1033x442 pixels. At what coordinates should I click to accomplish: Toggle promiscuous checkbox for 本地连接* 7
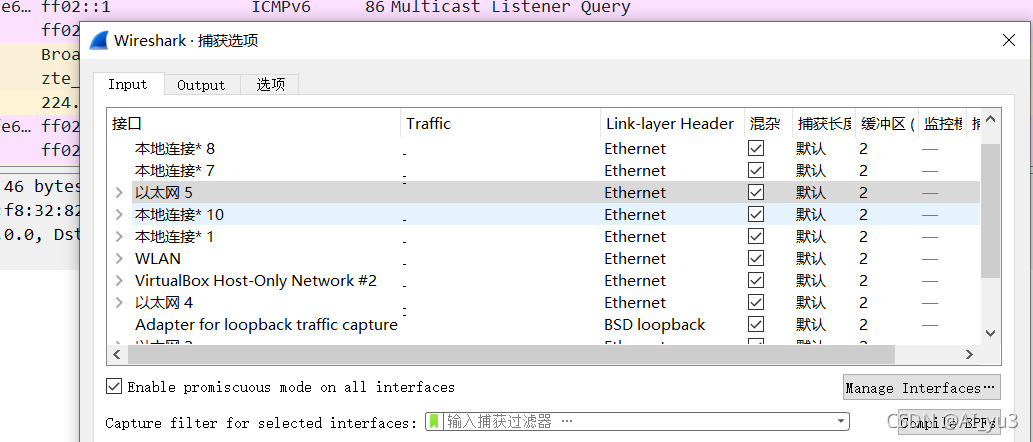[x=756, y=170]
